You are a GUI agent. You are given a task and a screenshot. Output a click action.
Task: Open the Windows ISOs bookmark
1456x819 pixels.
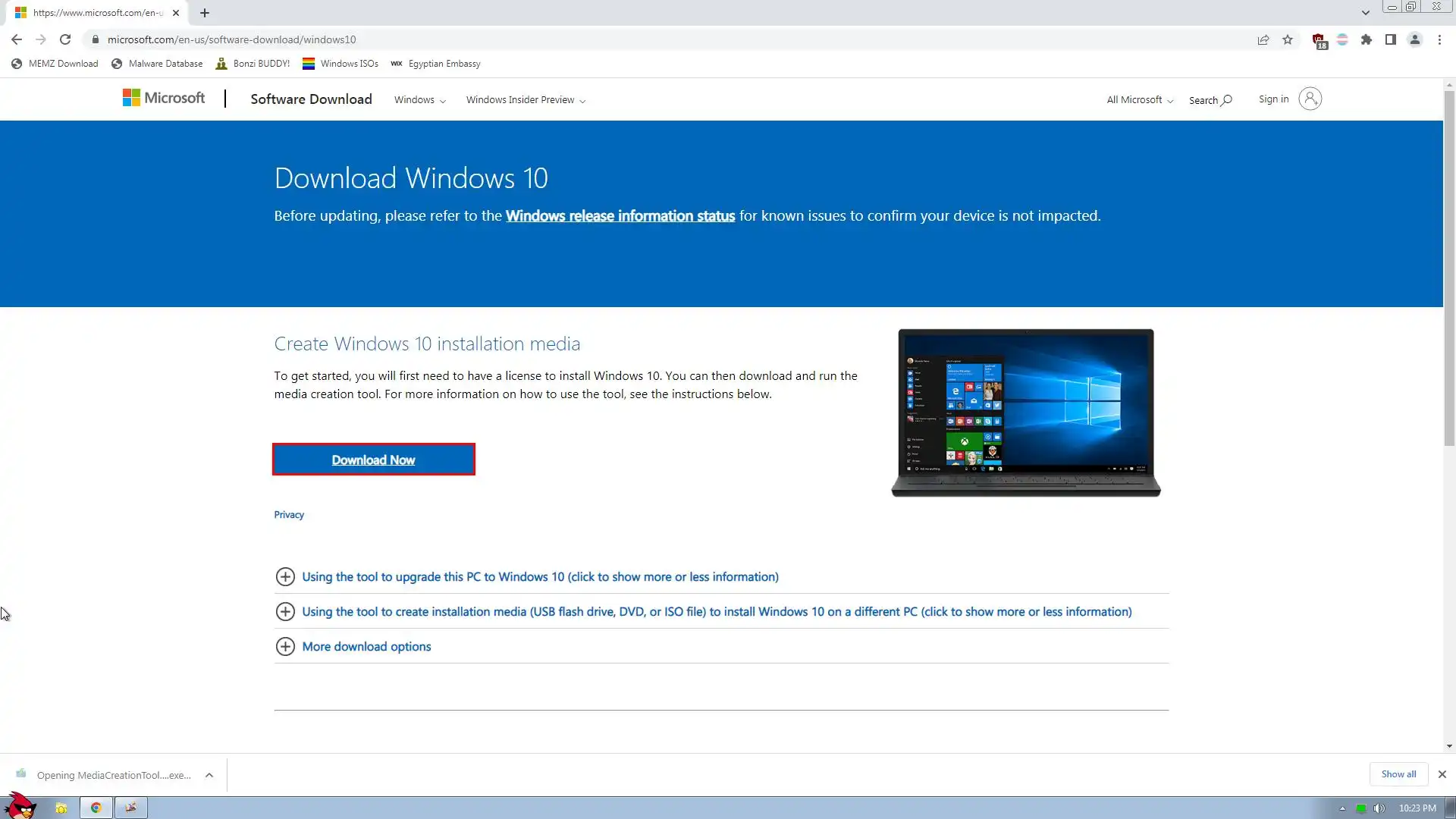[x=340, y=64]
